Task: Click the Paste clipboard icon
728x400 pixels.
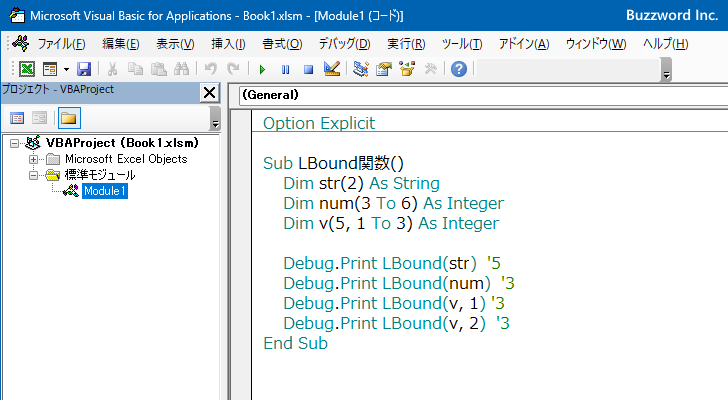Action: pos(158,69)
